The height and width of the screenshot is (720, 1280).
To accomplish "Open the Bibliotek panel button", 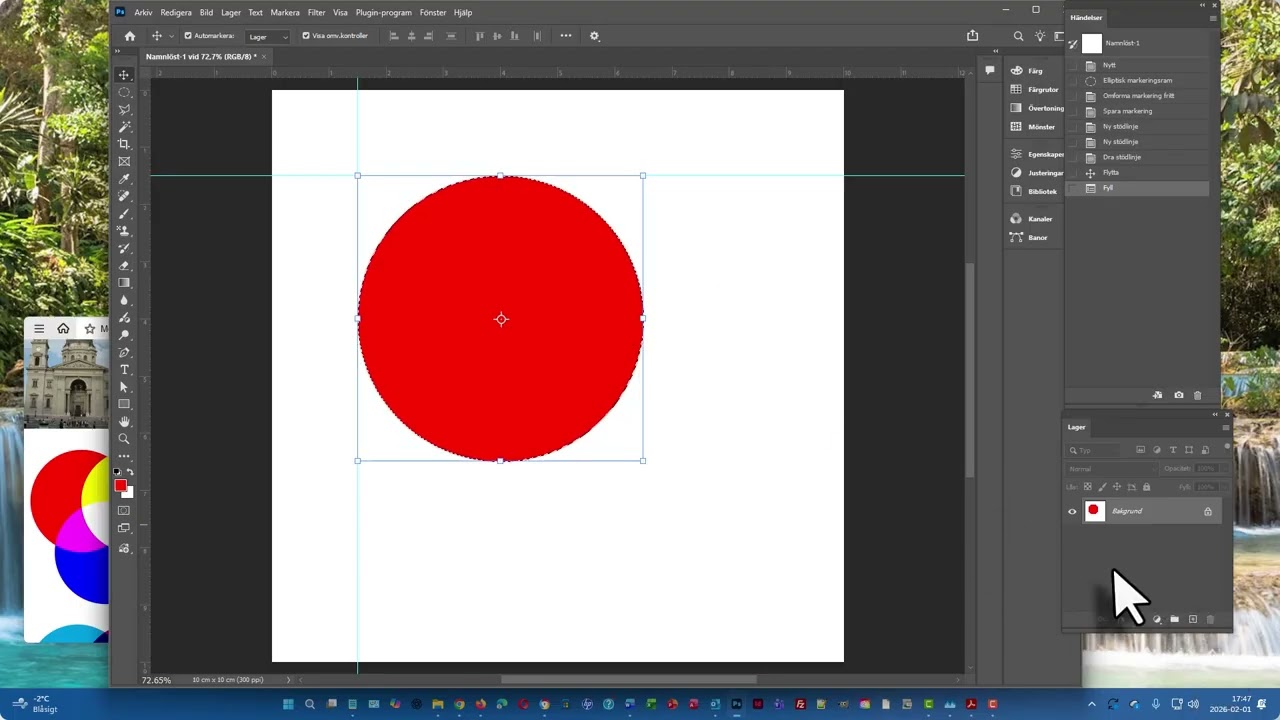I will pos(1034,191).
